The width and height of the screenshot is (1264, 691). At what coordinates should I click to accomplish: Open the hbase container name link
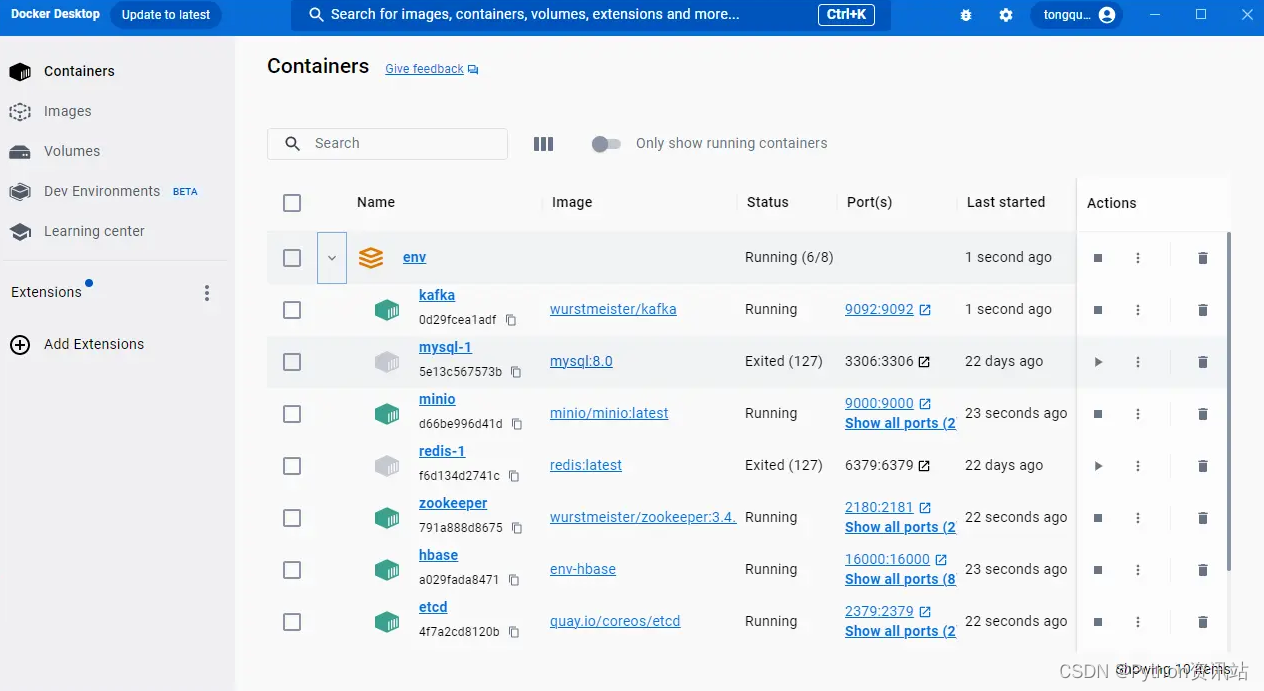click(x=438, y=555)
